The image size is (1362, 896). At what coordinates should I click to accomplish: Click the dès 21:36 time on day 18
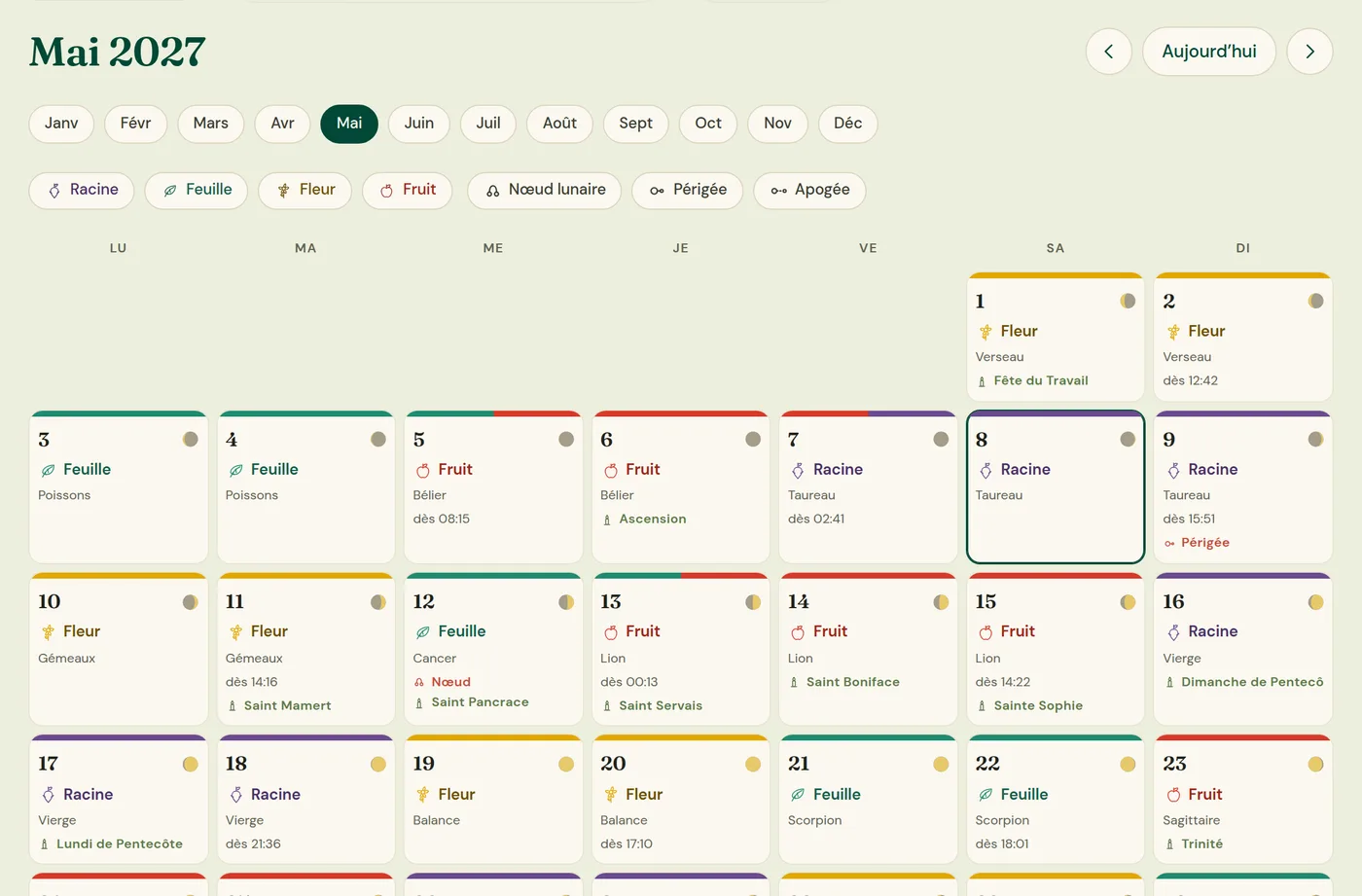point(253,844)
